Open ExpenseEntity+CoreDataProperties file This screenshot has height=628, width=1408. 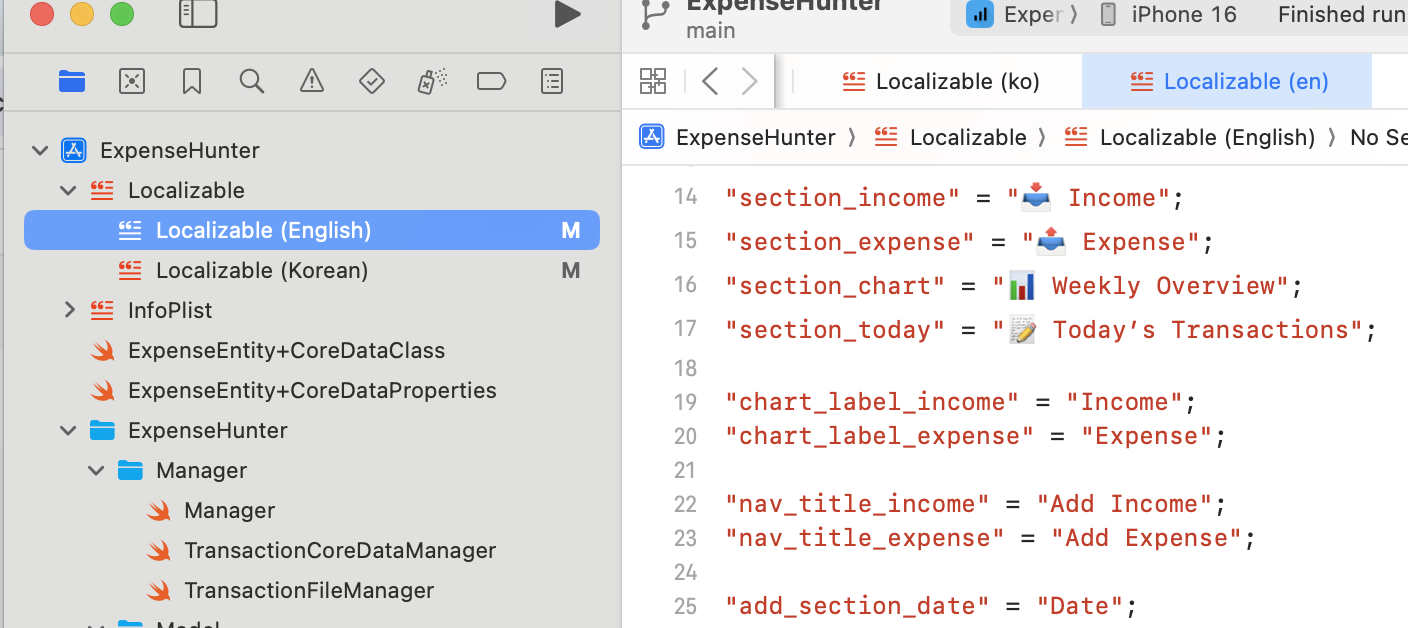point(312,390)
